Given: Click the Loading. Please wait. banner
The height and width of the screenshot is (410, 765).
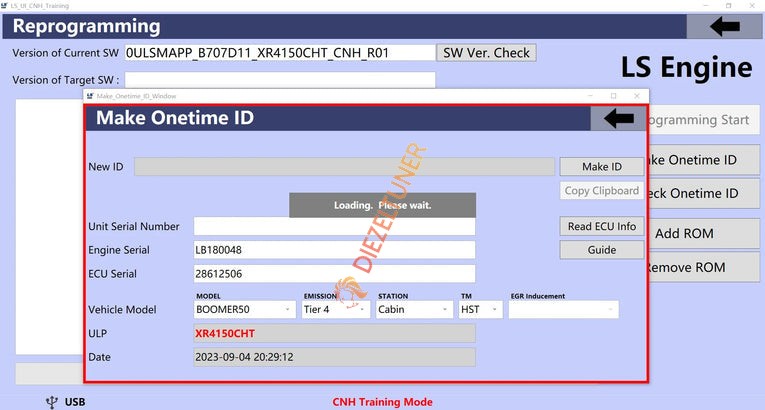Looking at the screenshot, I should [382, 205].
